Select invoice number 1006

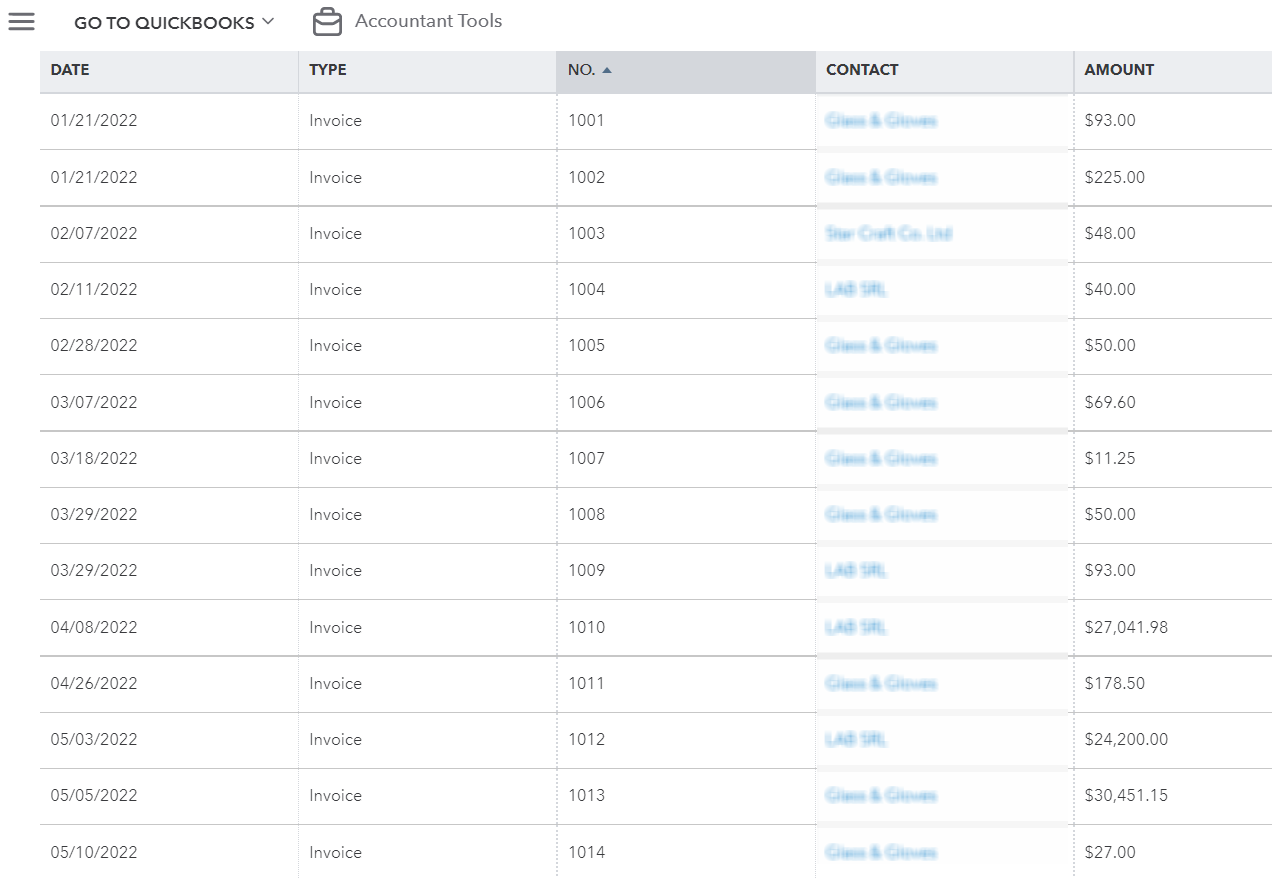(586, 402)
